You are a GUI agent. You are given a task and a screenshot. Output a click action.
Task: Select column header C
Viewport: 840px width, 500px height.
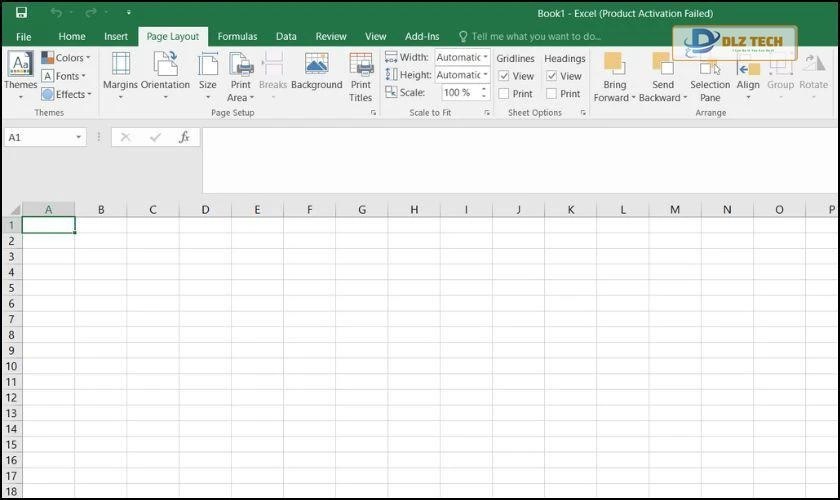[x=153, y=210]
